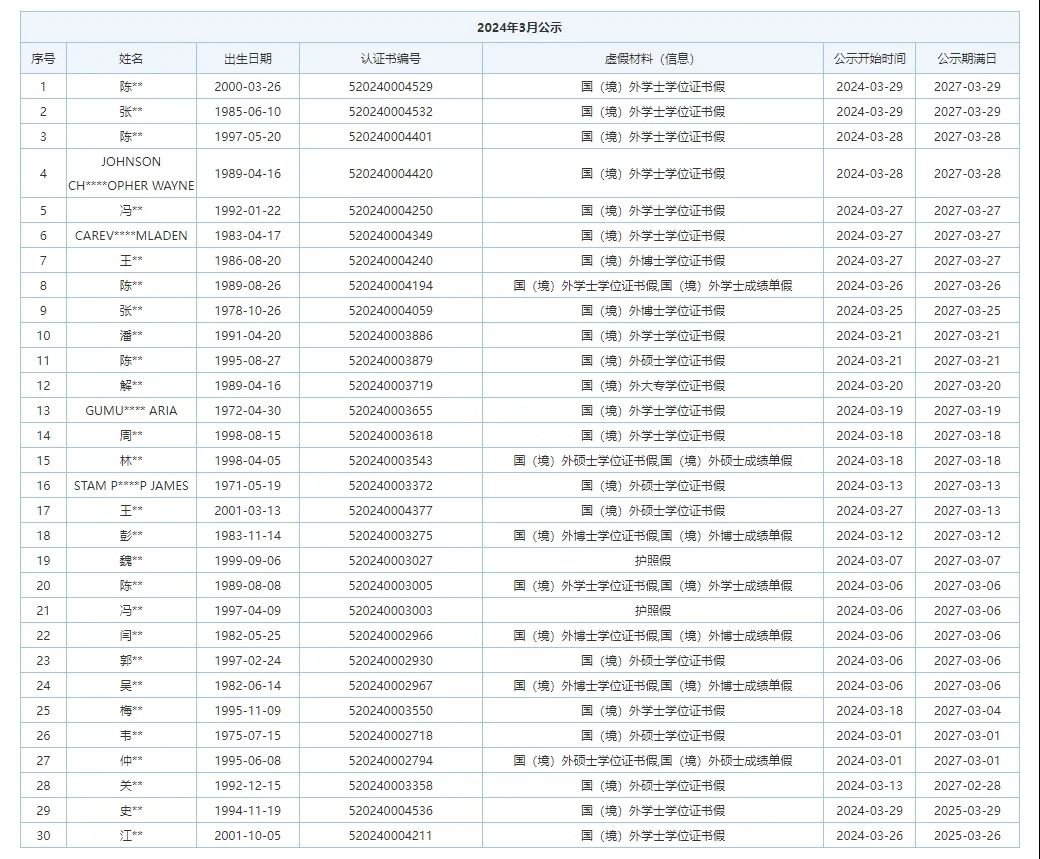
Task: Click certificate number 520240004420
Action: pyautogui.click(x=391, y=174)
